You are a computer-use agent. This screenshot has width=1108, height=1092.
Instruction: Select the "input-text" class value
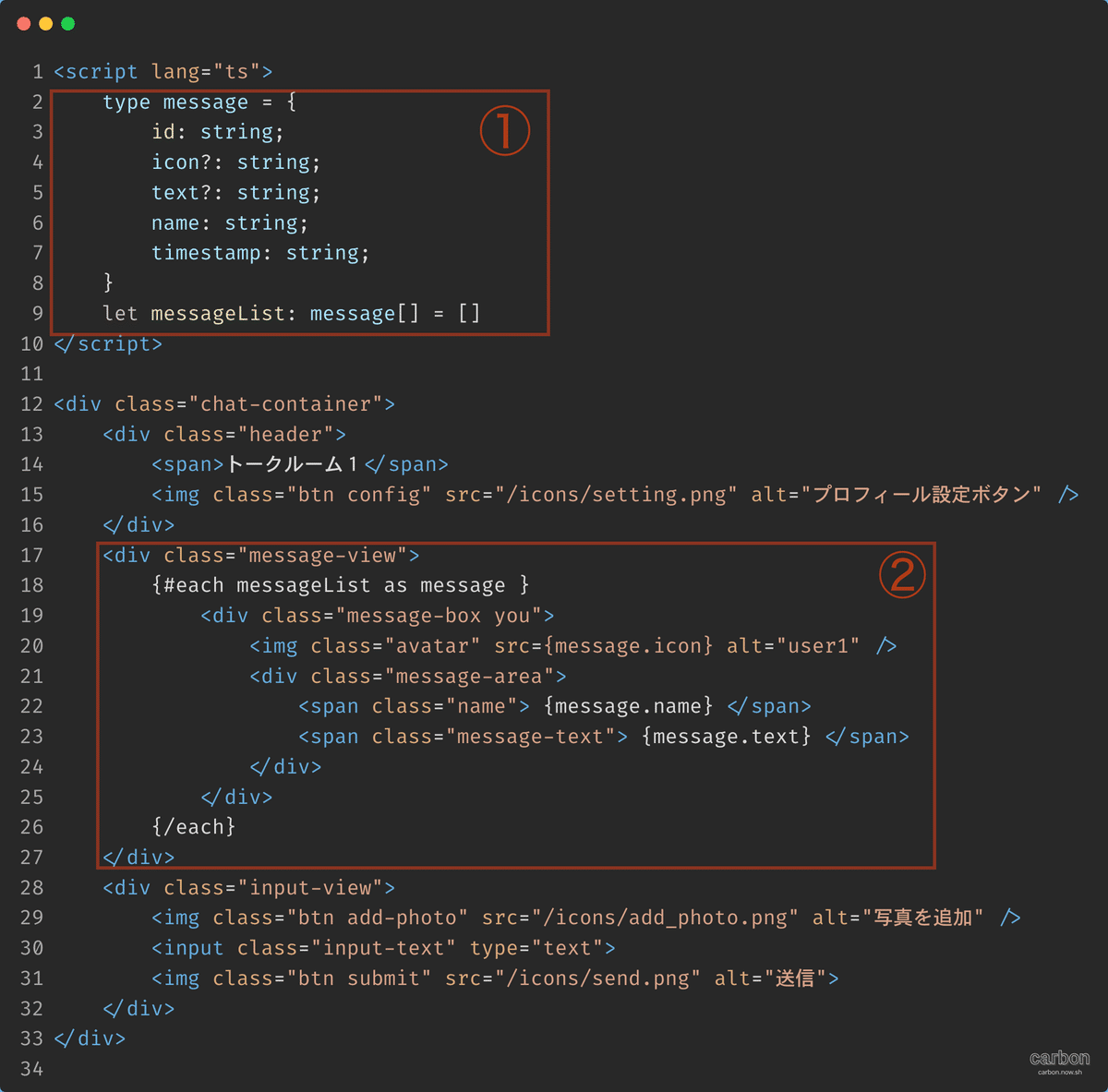click(383, 948)
